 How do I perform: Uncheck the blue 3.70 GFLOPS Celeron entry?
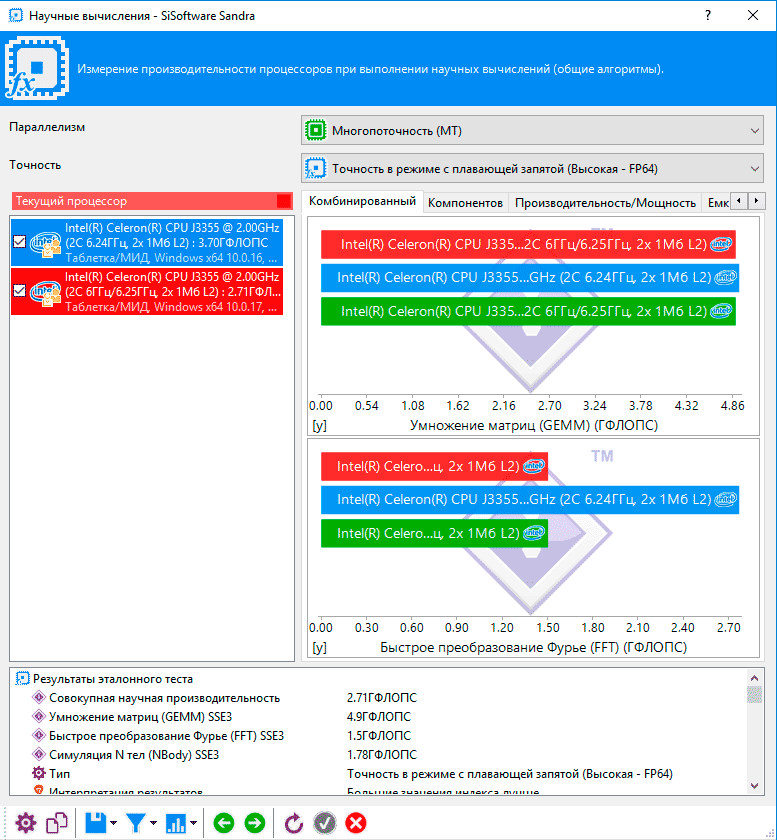[x=21, y=242]
